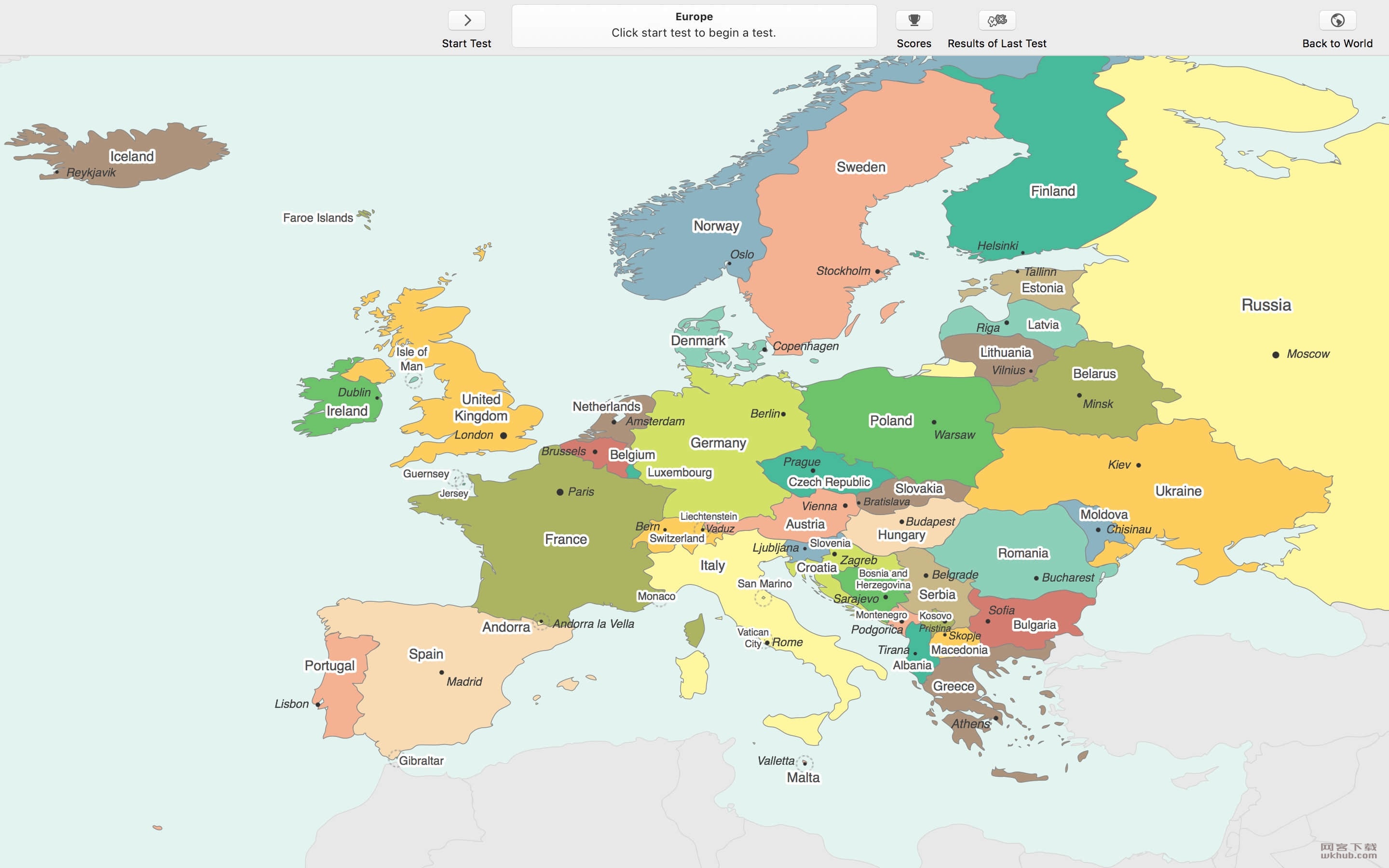Click the Czech Republic label
Viewport: 1389px width, 868px height.
pos(829,482)
